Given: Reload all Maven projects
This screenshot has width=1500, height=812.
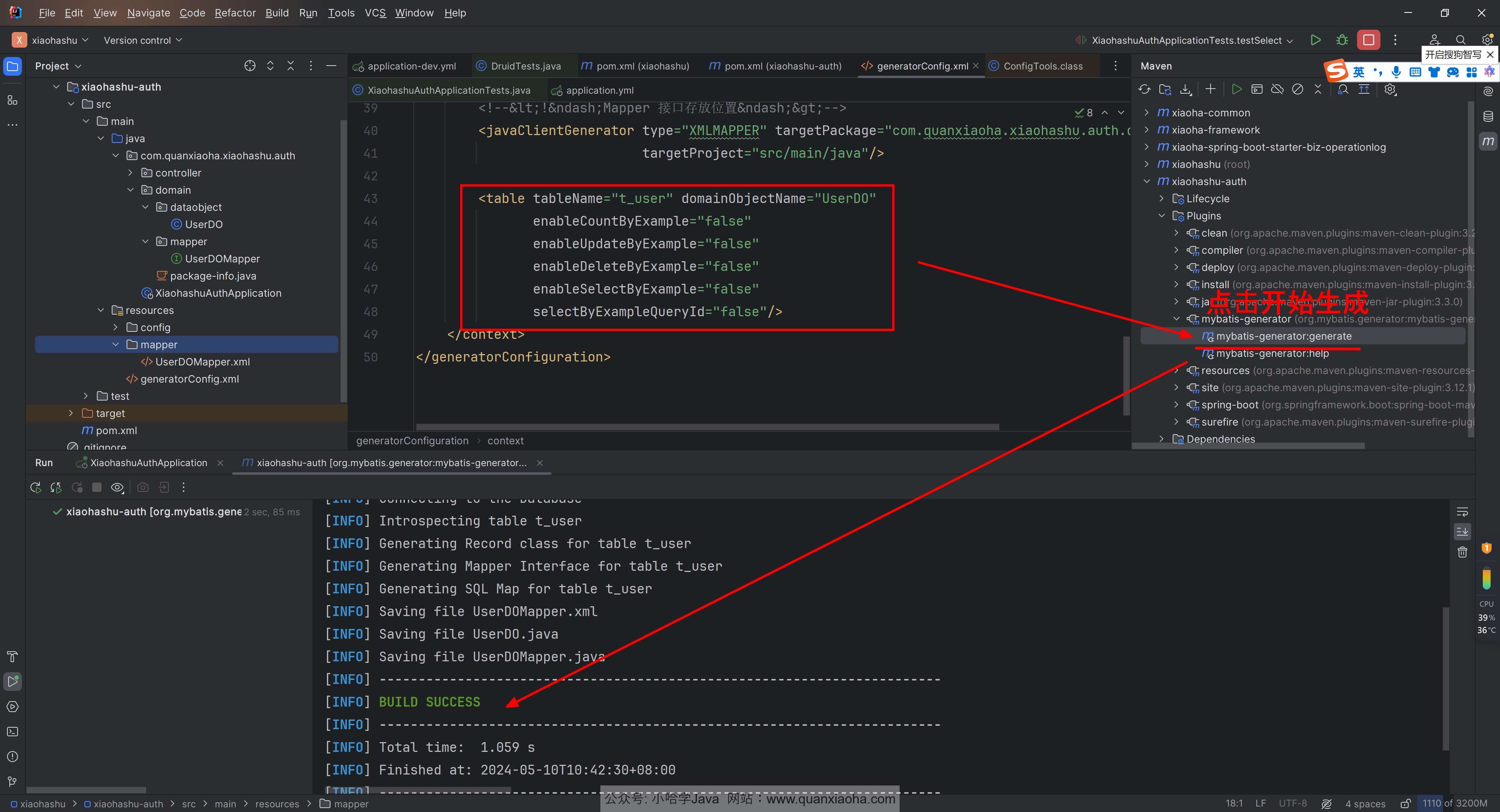Looking at the screenshot, I should click(1144, 89).
